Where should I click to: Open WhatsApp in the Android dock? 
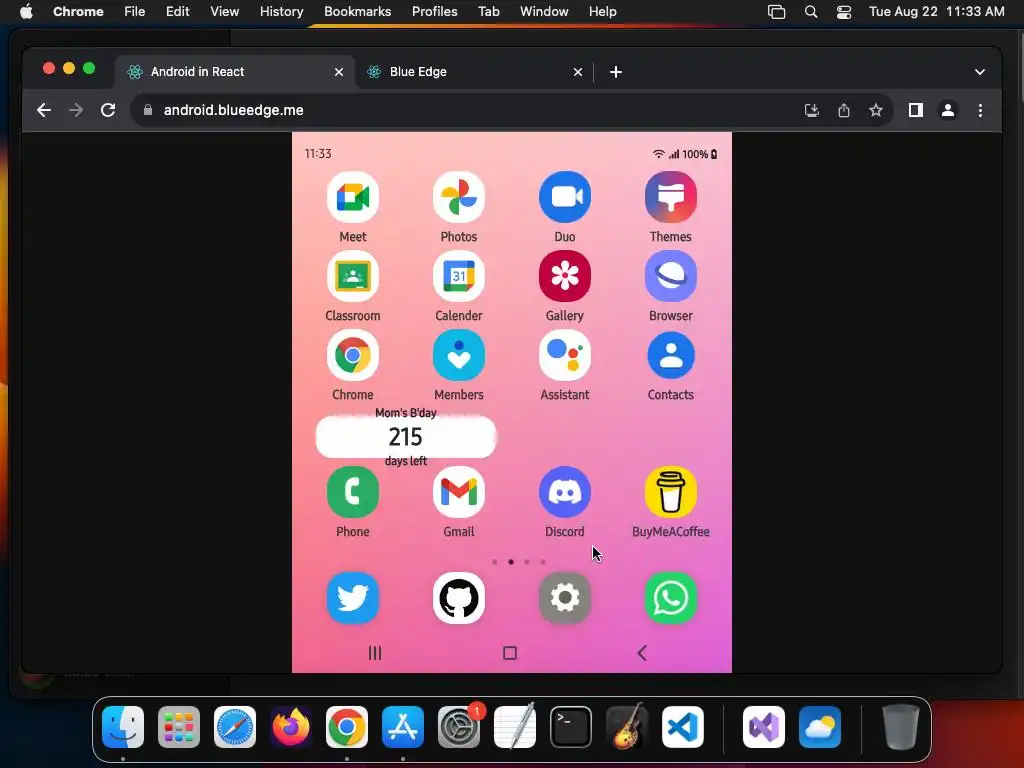click(x=671, y=598)
